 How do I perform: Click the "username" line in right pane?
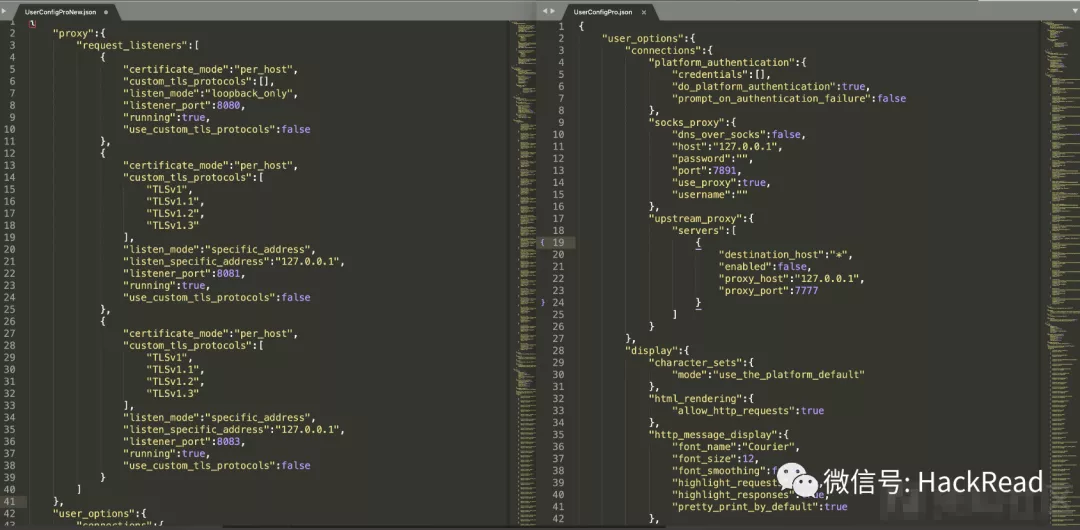709,194
